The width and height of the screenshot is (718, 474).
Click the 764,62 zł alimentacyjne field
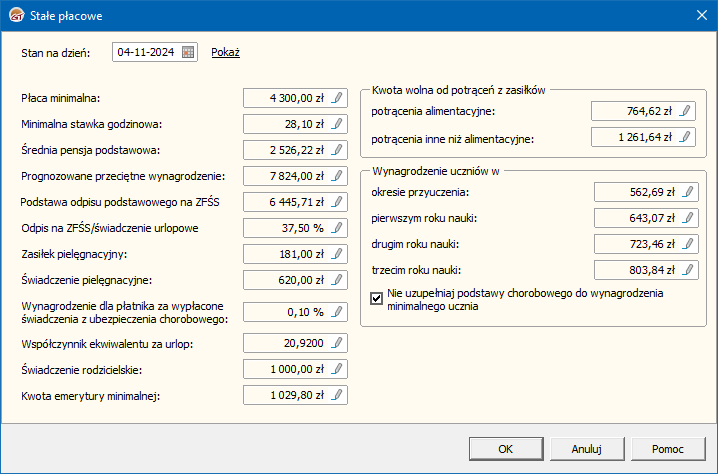(643, 111)
